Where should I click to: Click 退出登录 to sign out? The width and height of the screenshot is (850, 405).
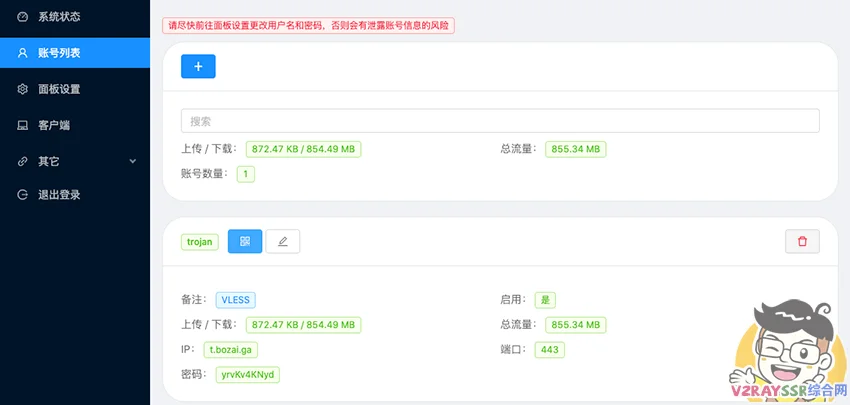[x=75, y=195]
